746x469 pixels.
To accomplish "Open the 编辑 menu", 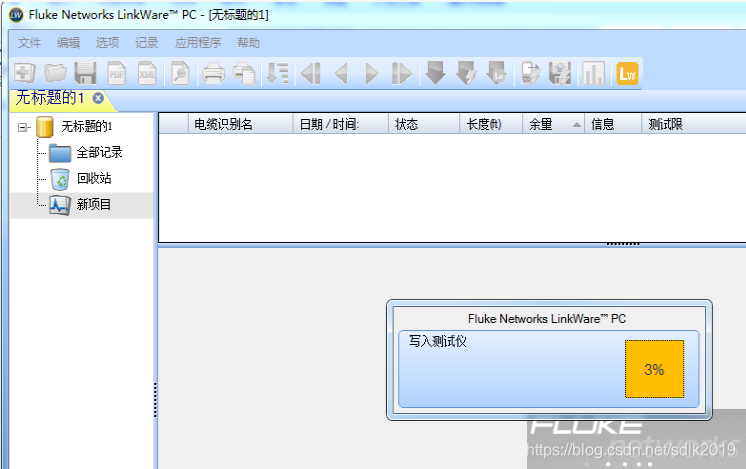I will coord(69,43).
